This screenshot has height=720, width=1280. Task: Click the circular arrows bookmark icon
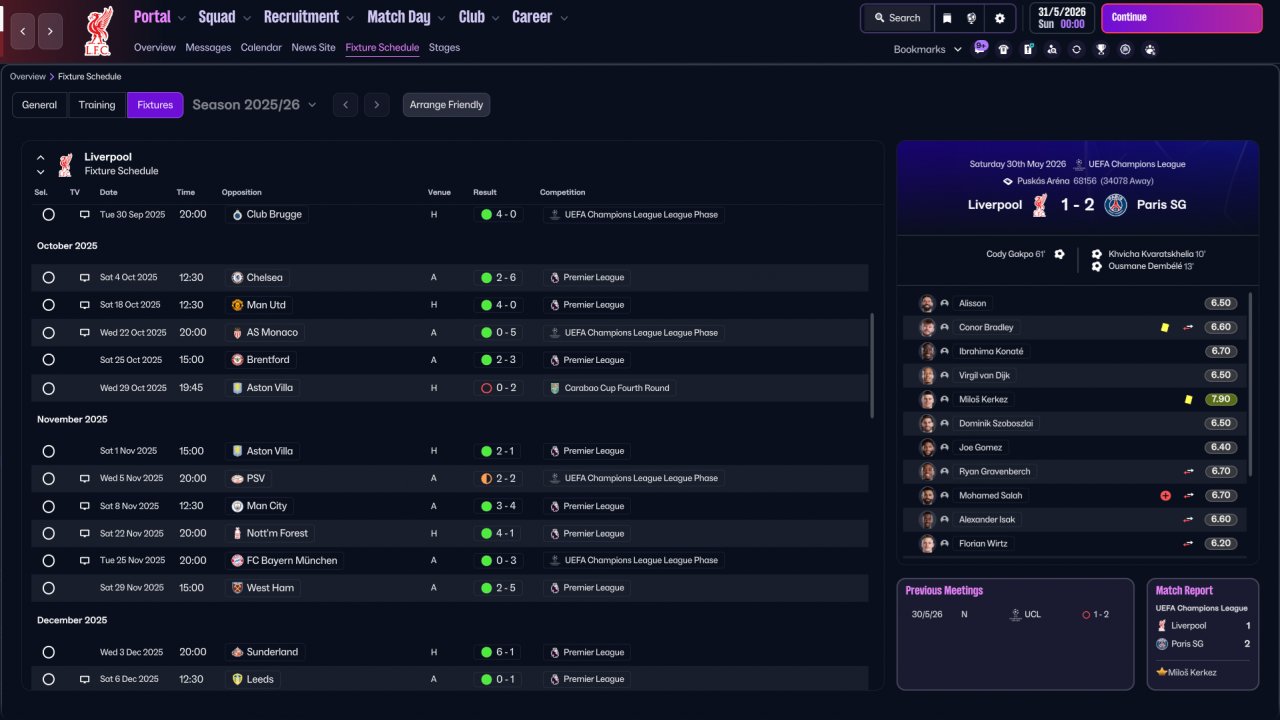click(x=1076, y=49)
